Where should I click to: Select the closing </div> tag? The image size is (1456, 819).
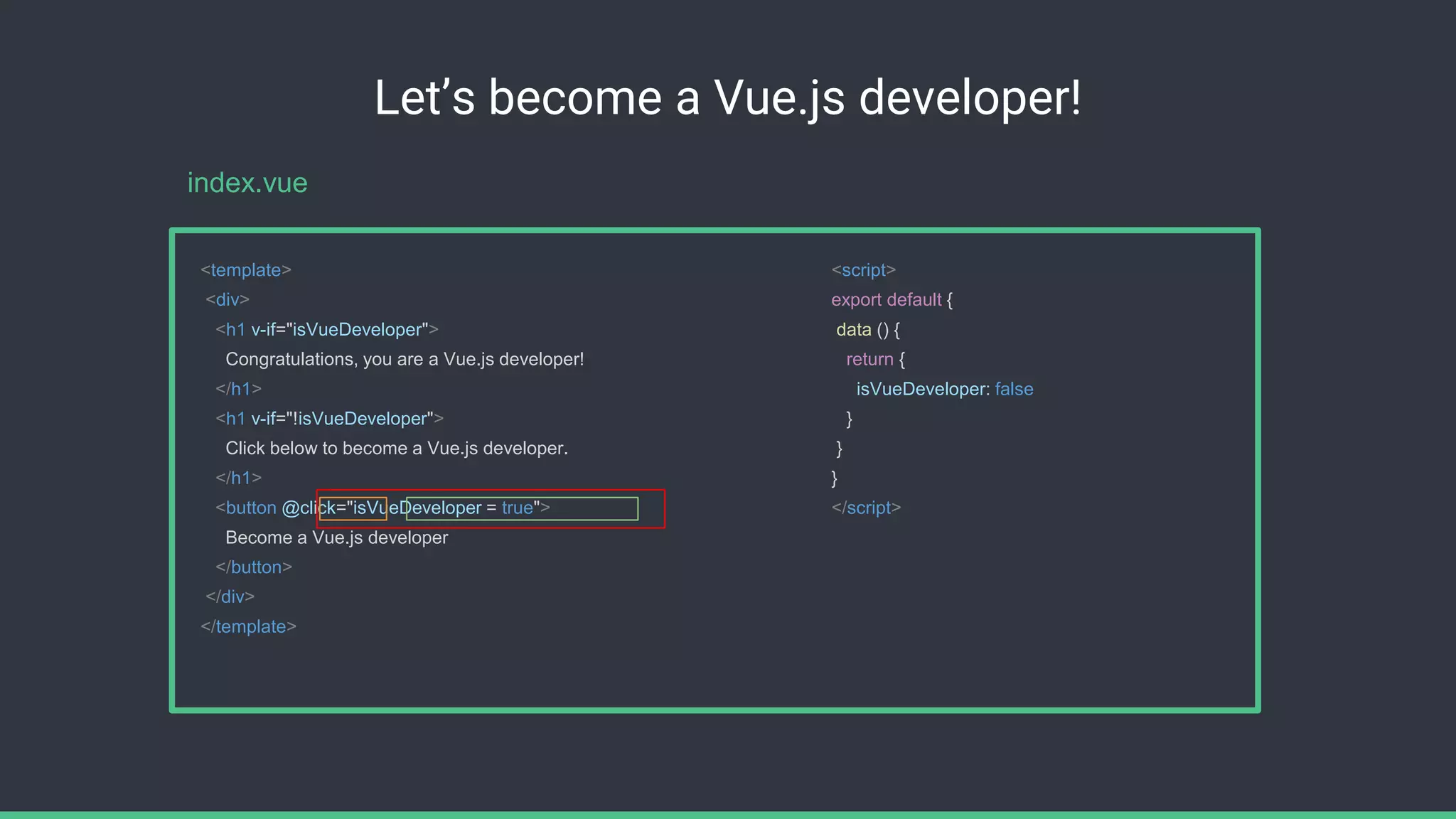(x=230, y=597)
